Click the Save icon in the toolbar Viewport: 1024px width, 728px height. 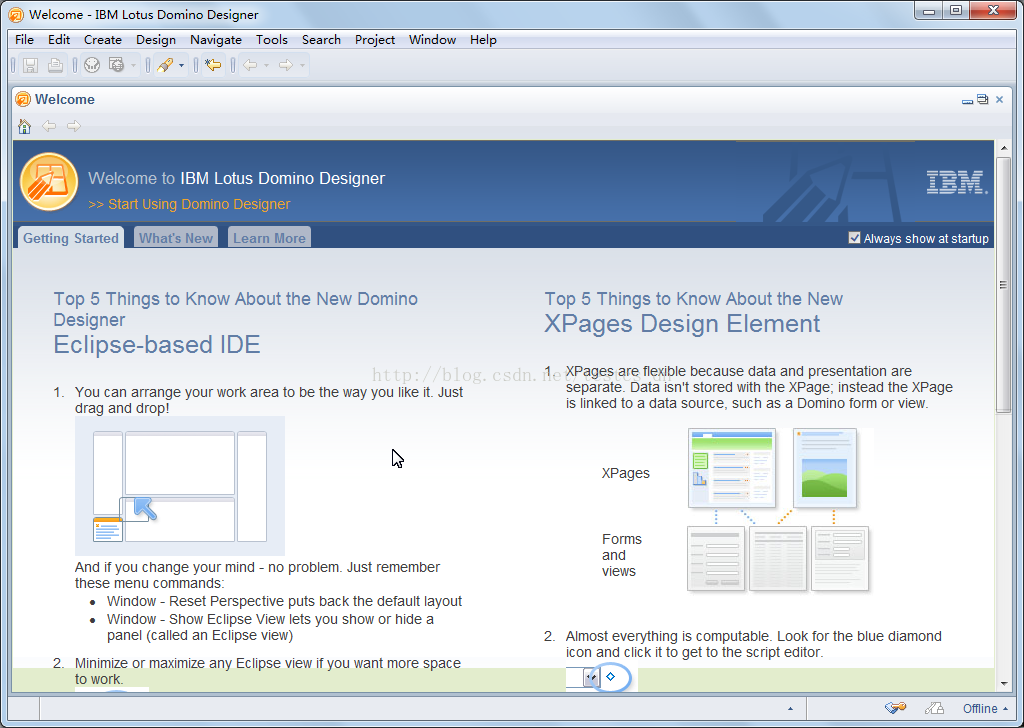point(30,65)
